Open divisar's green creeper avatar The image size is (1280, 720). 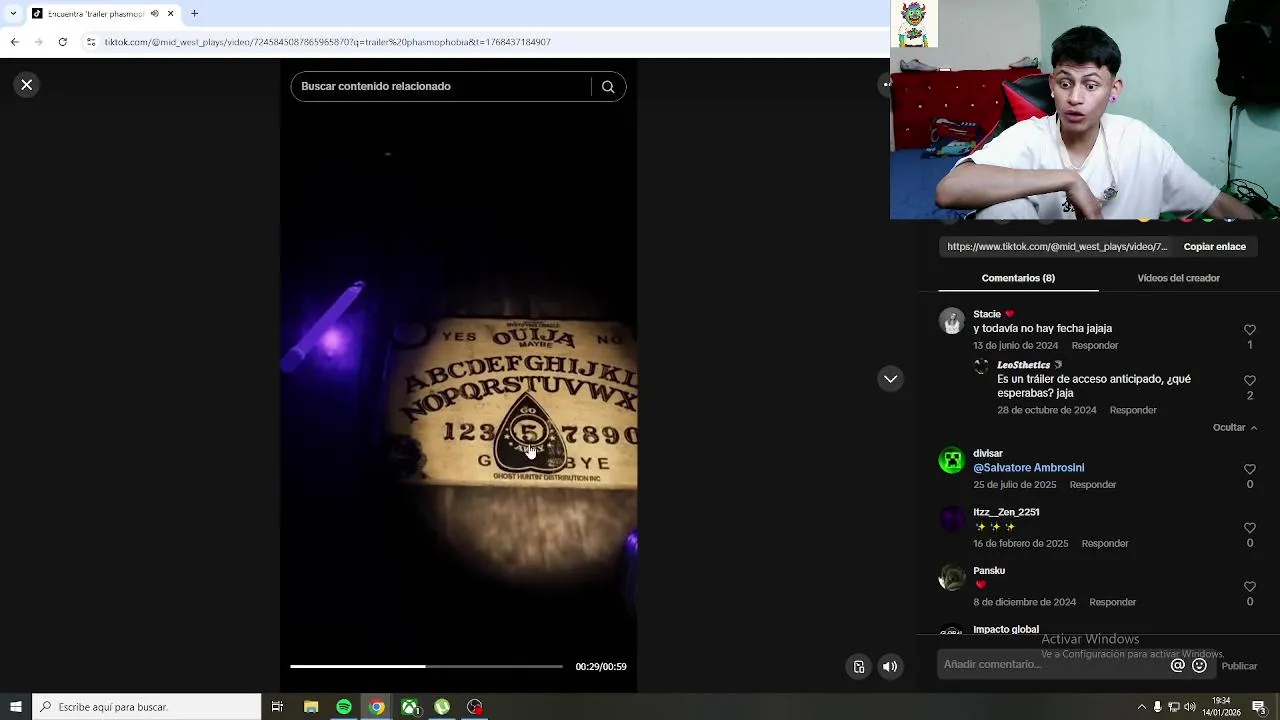coord(952,461)
